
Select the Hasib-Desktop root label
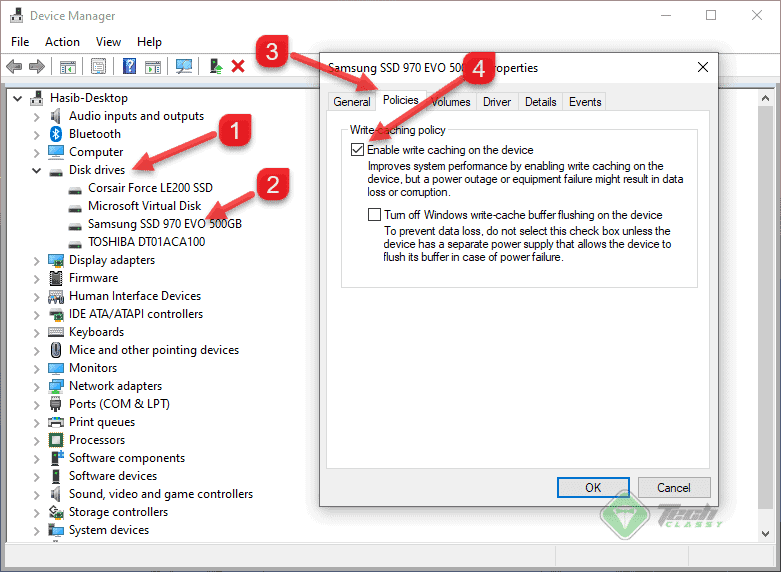tap(89, 98)
